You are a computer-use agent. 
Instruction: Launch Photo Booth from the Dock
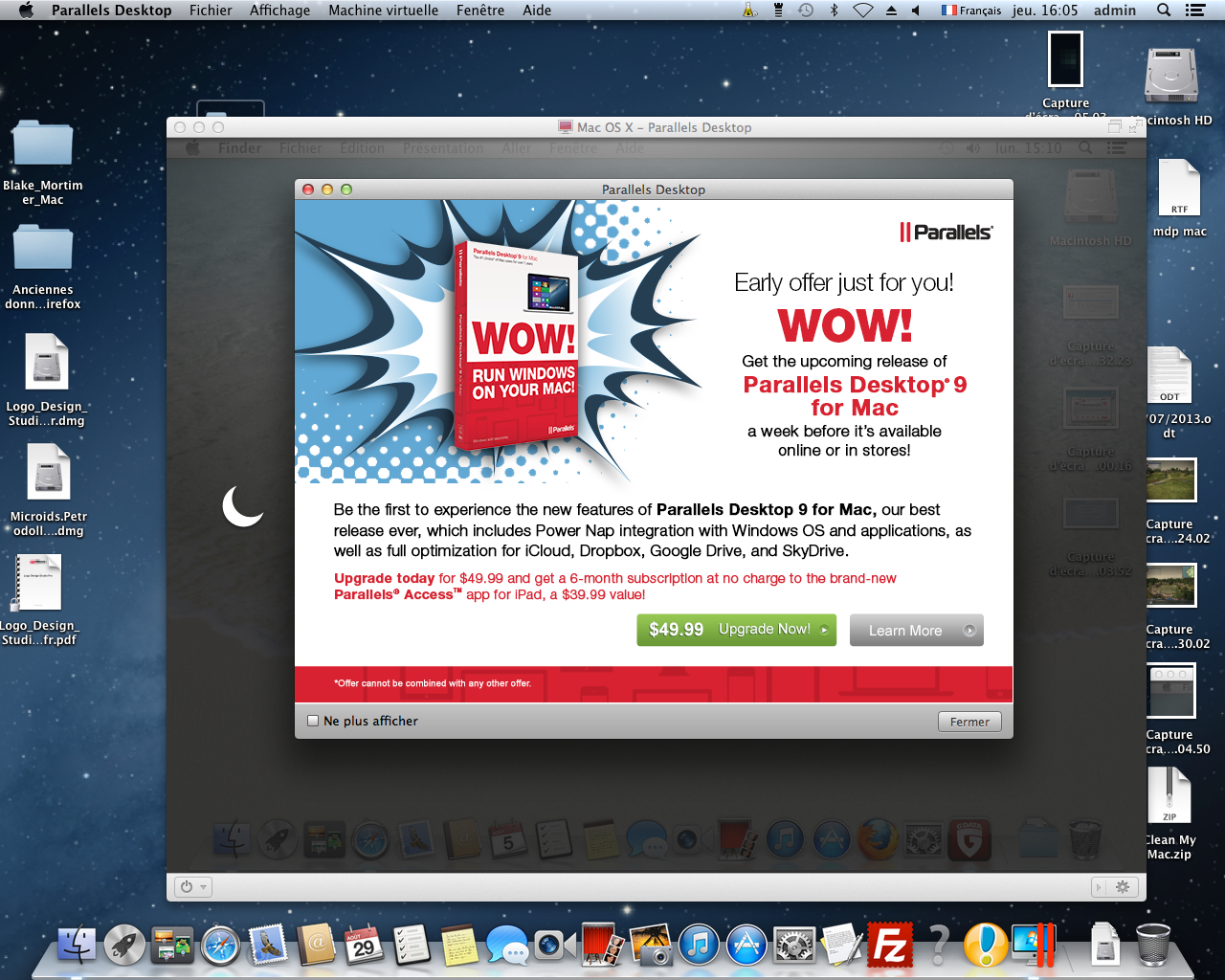[603, 945]
